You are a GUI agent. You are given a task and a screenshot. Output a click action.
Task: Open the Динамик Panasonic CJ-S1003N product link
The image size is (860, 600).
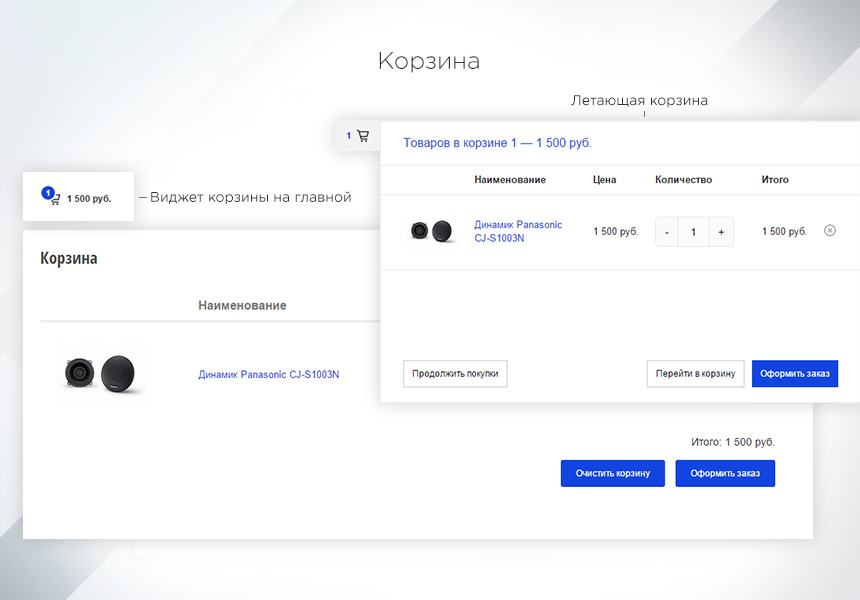(517, 231)
